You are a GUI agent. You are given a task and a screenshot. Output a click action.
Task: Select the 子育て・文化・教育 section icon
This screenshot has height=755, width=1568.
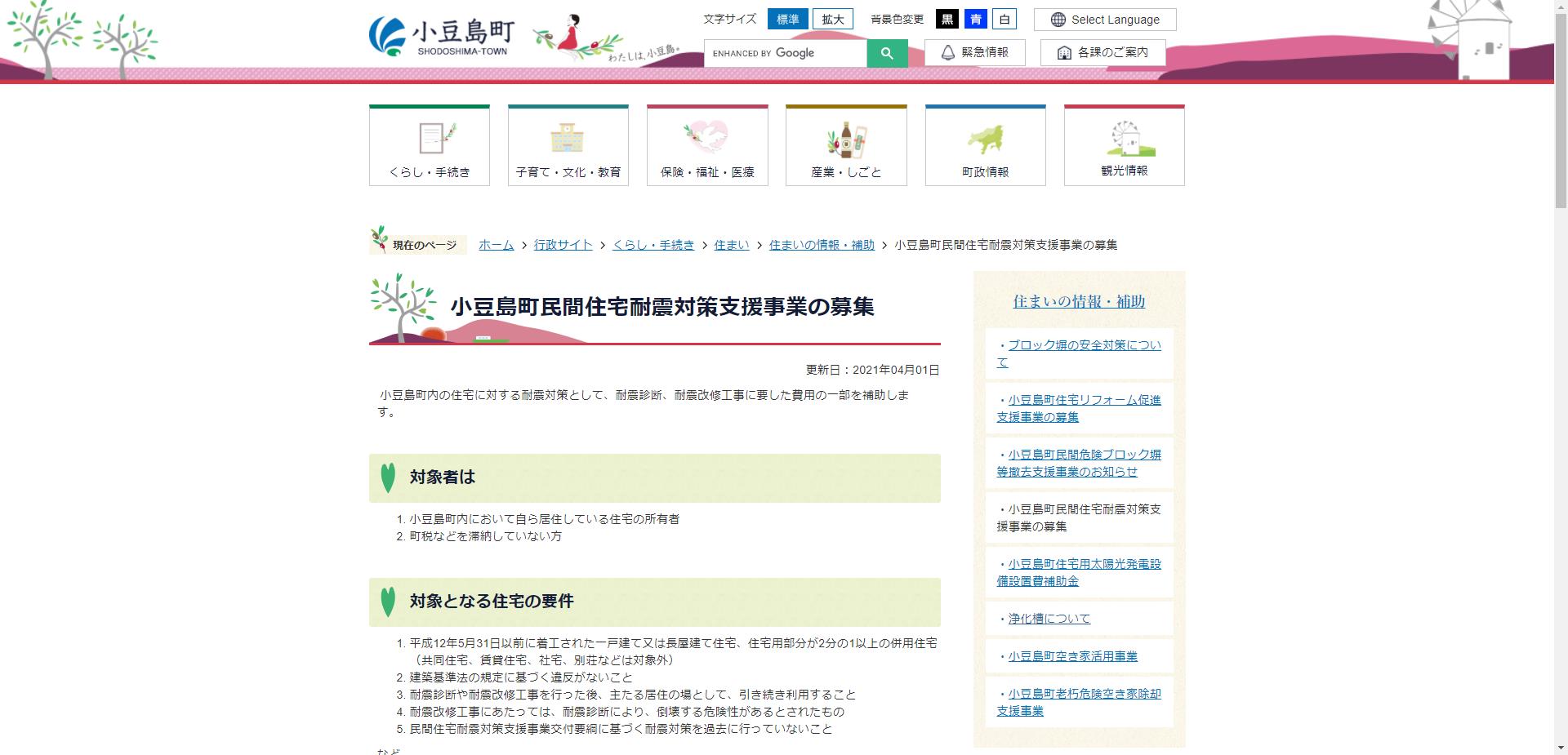coord(568,139)
